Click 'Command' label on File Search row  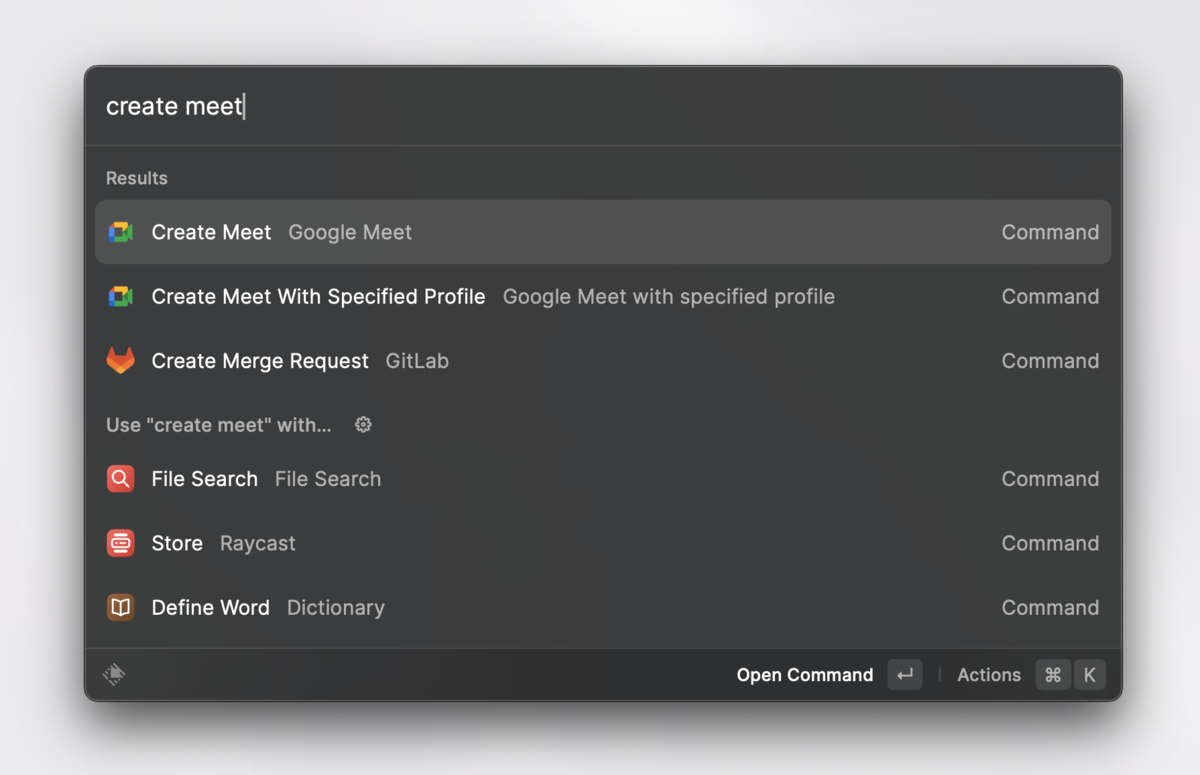point(1050,479)
